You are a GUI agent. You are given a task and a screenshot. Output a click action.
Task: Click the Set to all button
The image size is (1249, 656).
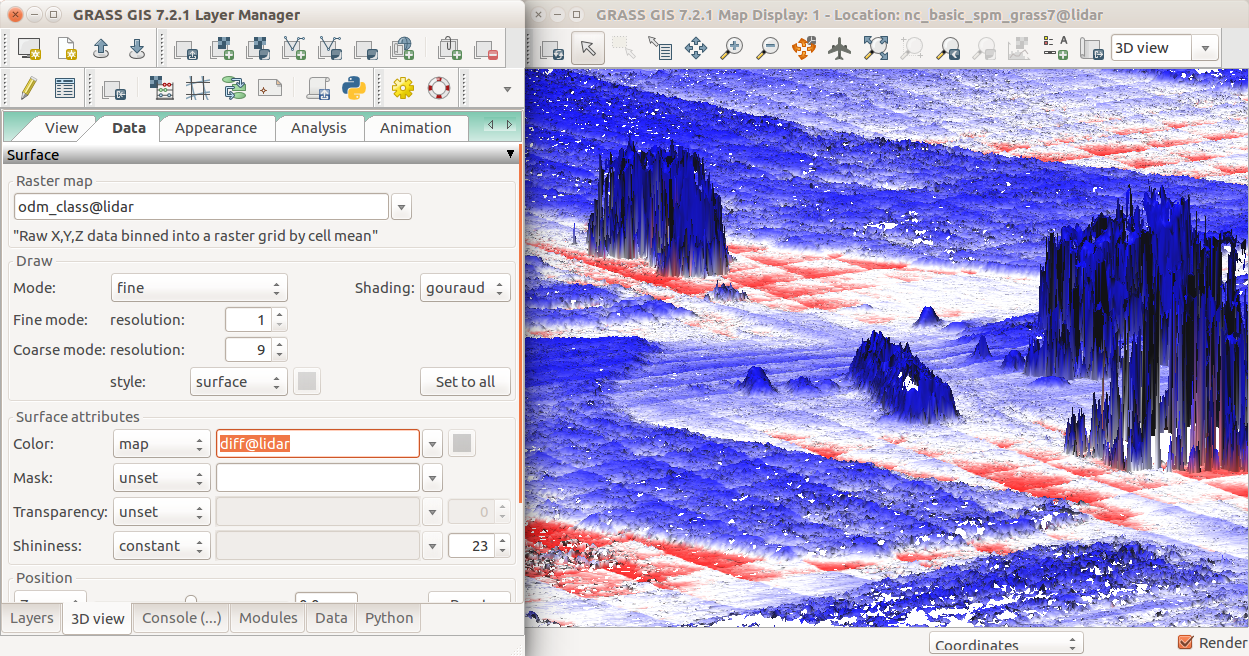tap(465, 382)
